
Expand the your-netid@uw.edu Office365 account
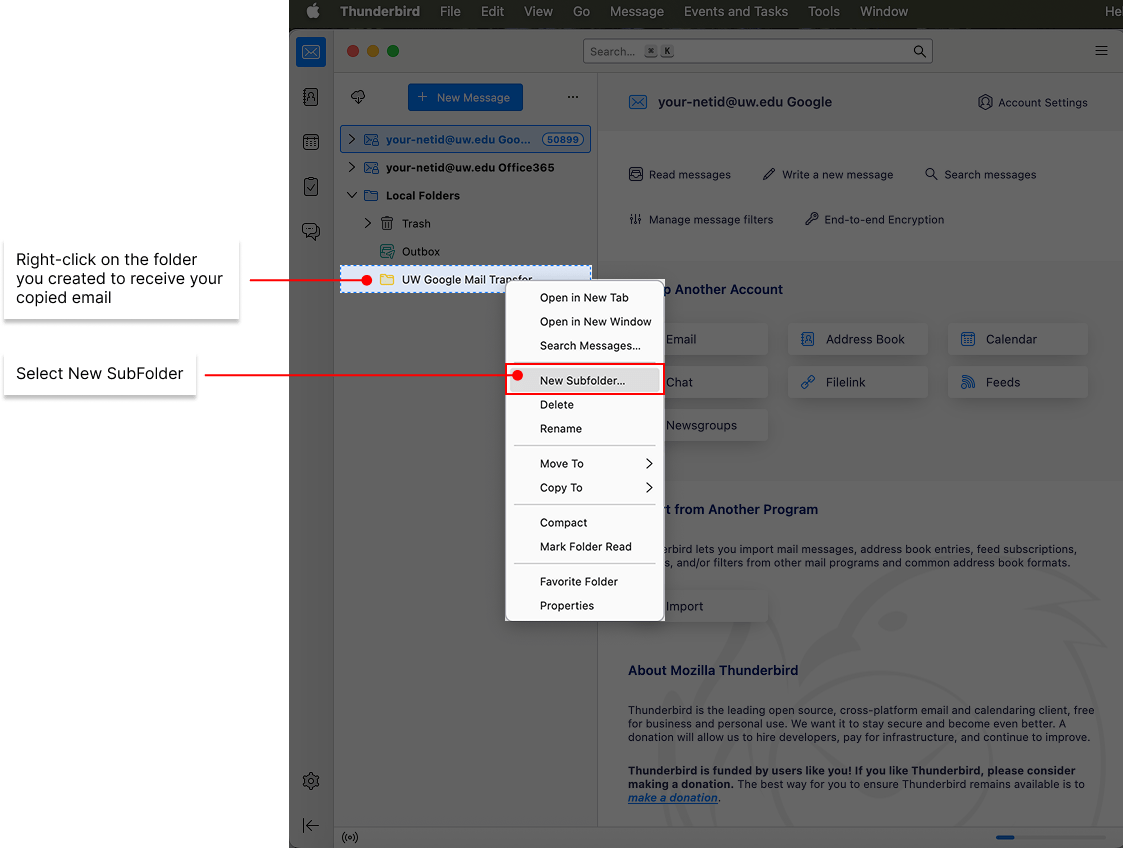[352, 167]
